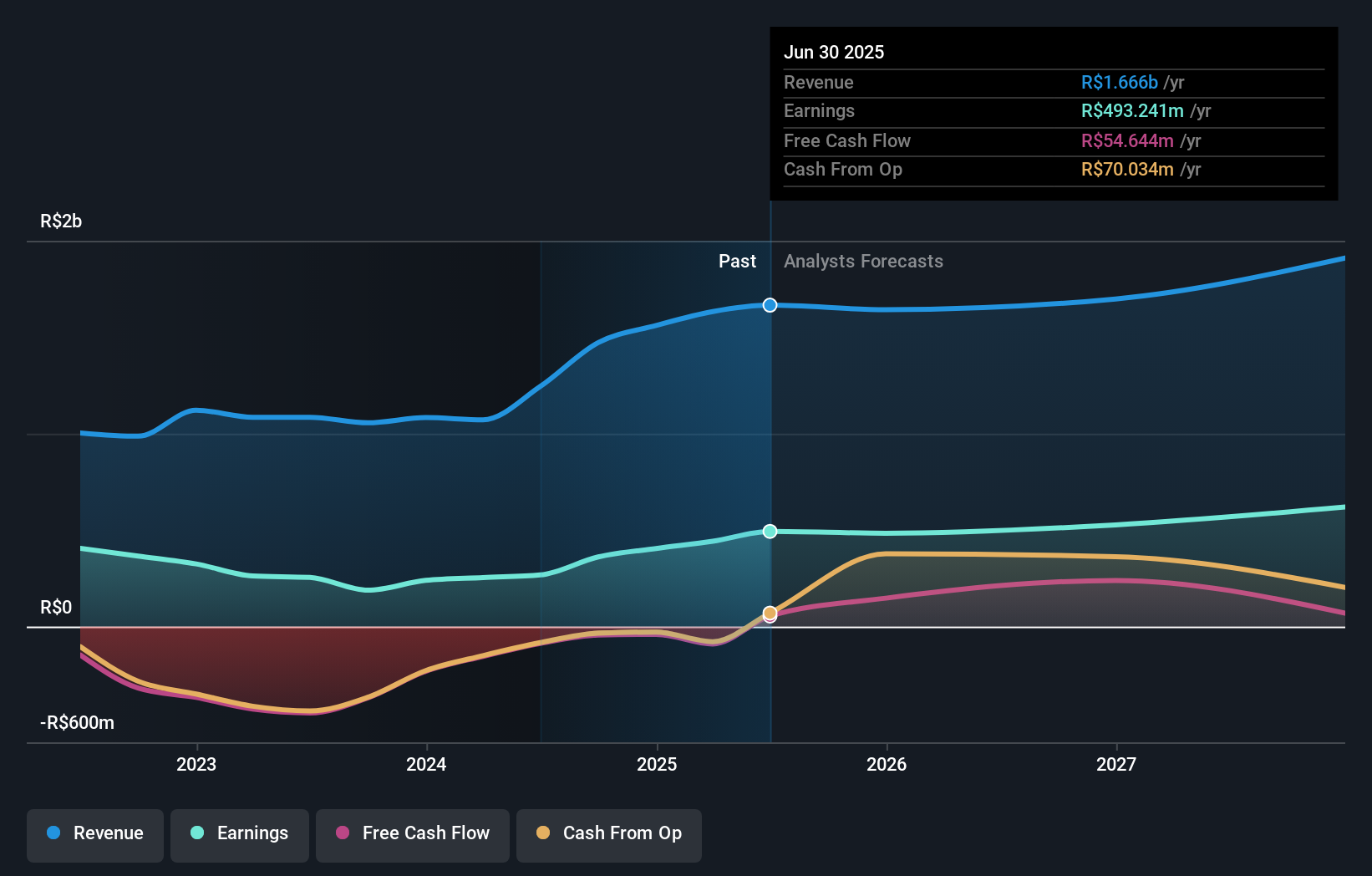Select the Revenue data point marker on chart

(x=769, y=305)
